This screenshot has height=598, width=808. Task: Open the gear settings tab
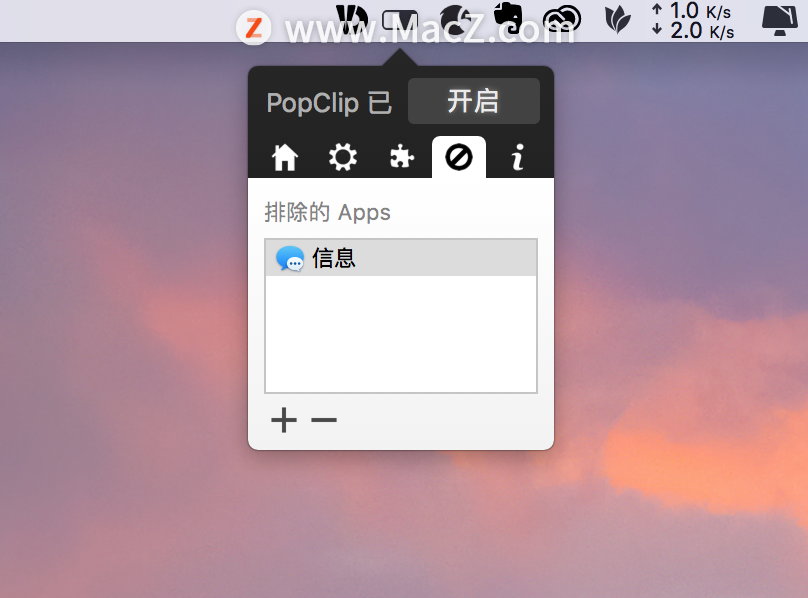click(x=343, y=157)
